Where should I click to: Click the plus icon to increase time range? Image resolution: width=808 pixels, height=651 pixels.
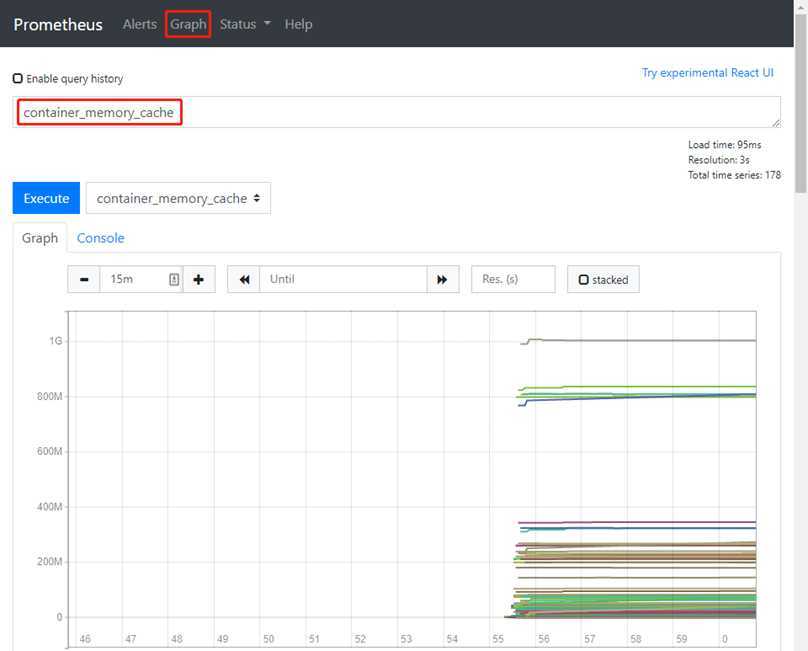coord(199,280)
